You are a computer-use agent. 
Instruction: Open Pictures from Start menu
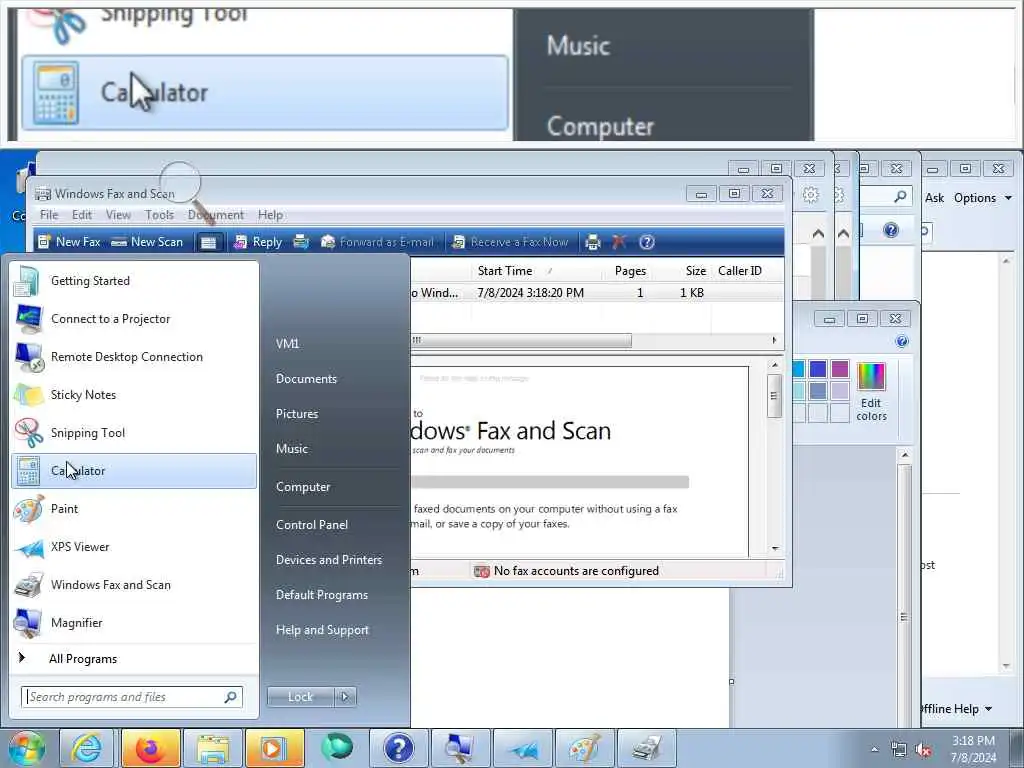(x=297, y=414)
